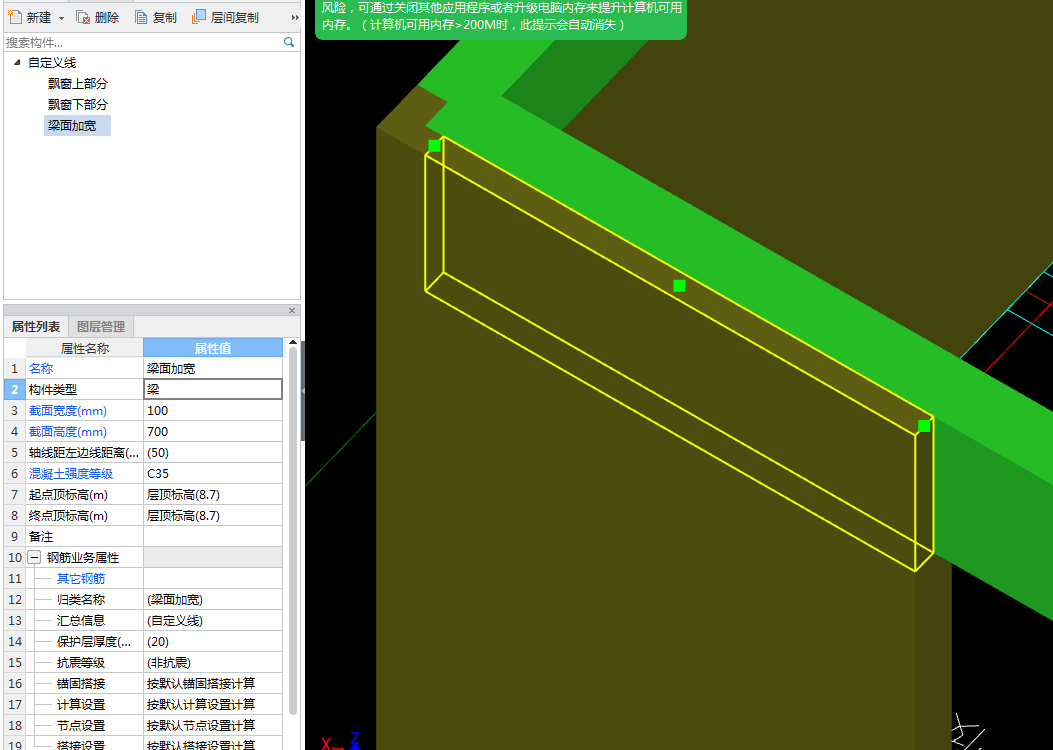Screen dimensions: 1053x750
Task: Click the green midpoint grip on the beam
Action: coord(679,286)
